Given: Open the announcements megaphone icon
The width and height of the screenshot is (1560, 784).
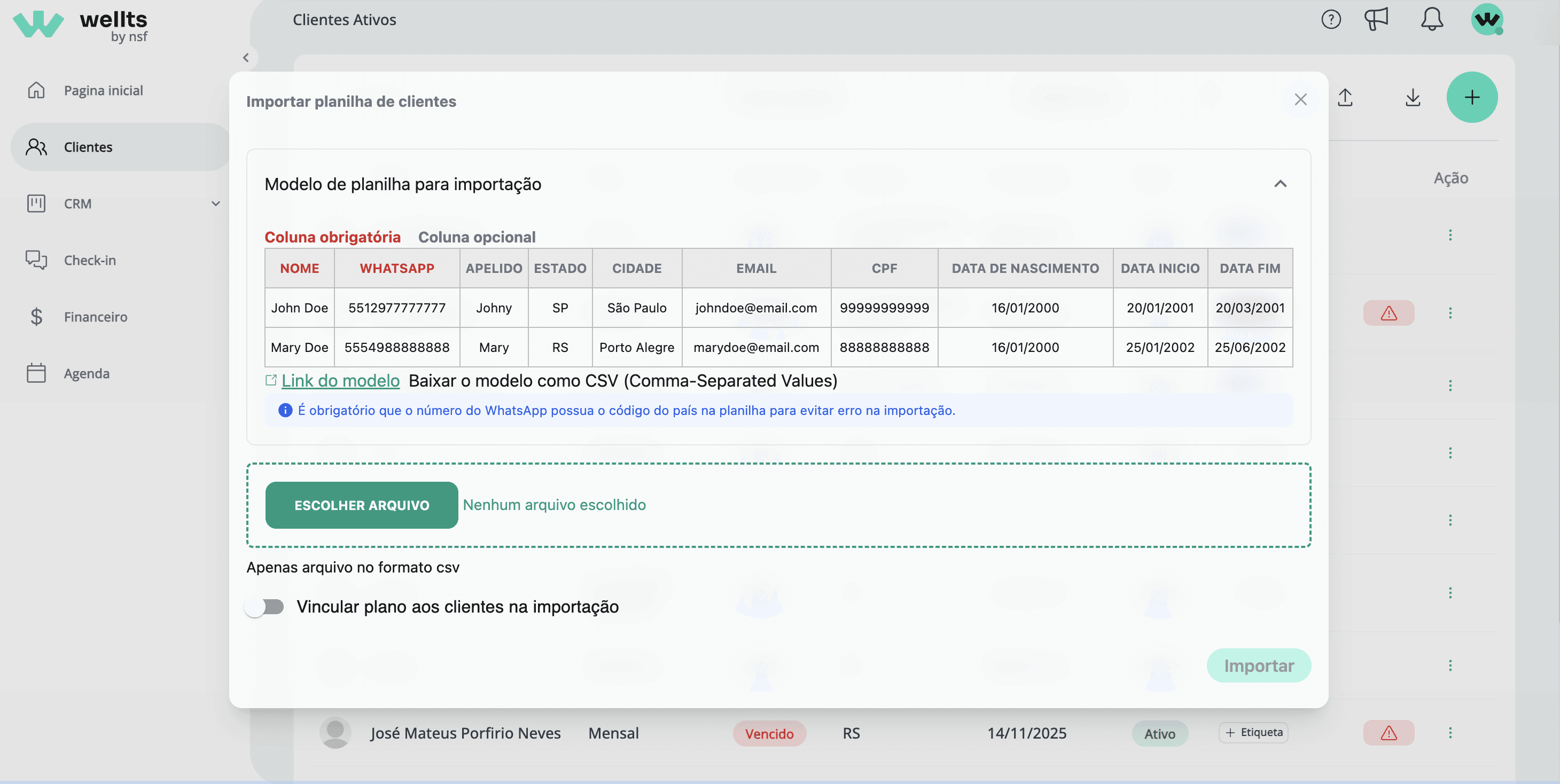Looking at the screenshot, I should pyautogui.click(x=1376, y=19).
